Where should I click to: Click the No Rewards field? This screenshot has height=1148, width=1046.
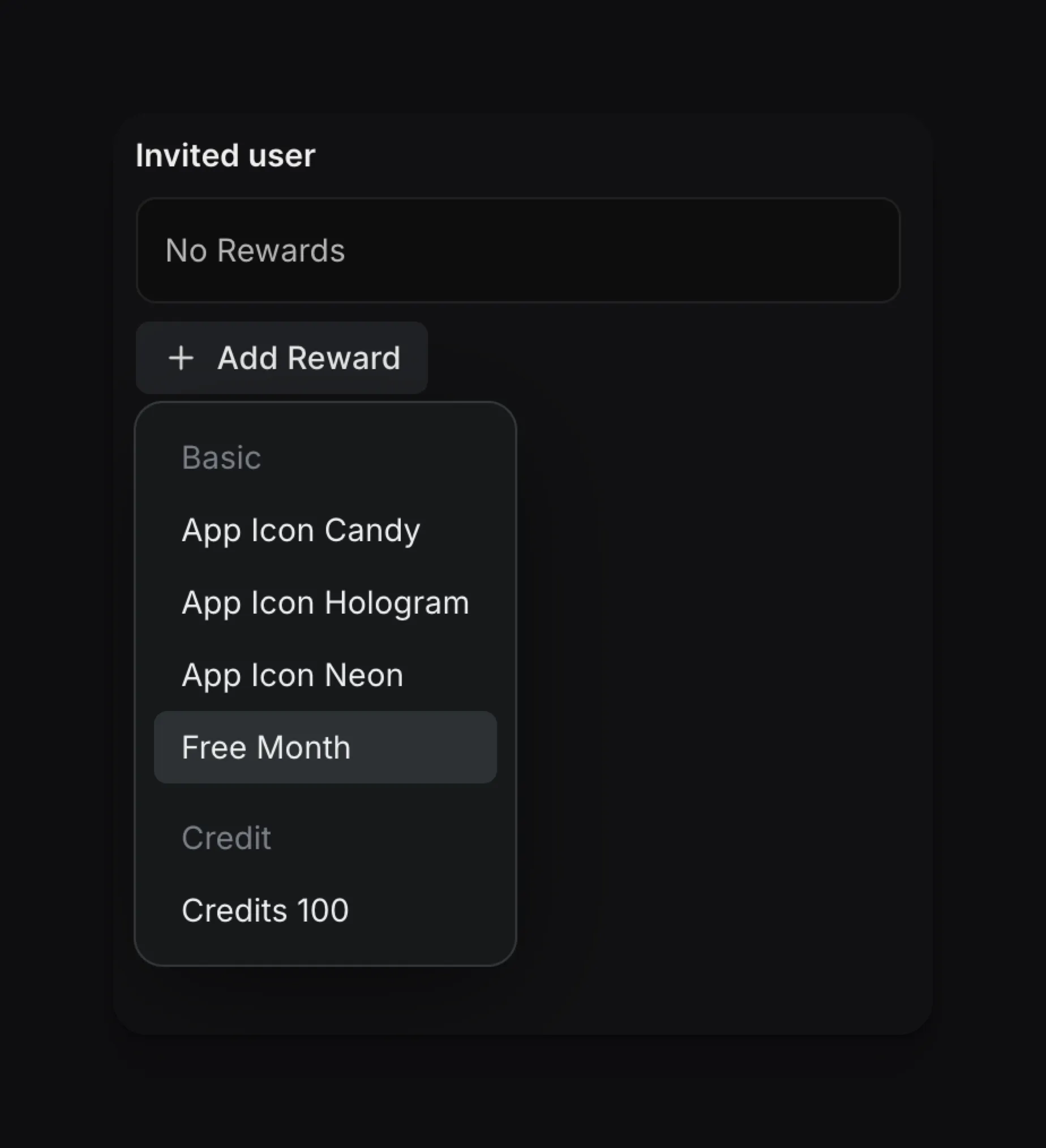(x=517, y=250)
